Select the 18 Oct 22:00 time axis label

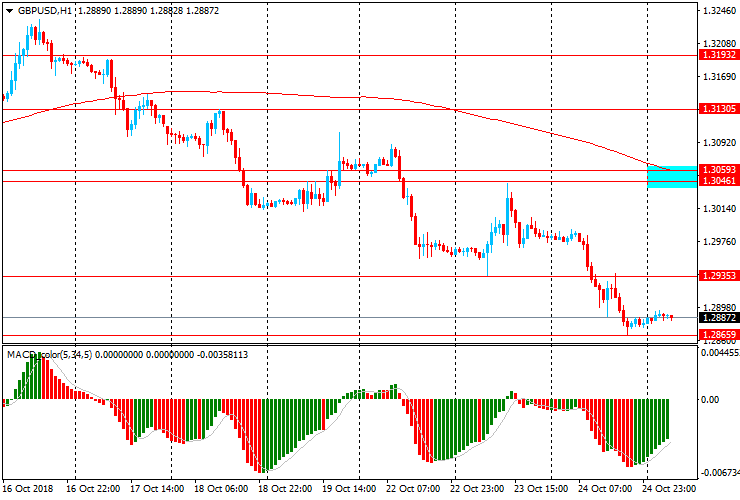tap(285, 489)
